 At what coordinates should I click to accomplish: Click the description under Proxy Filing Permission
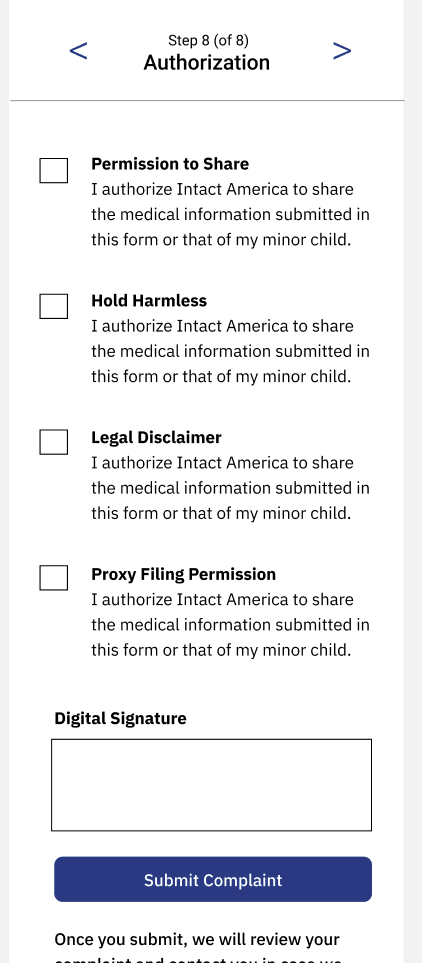230,625
